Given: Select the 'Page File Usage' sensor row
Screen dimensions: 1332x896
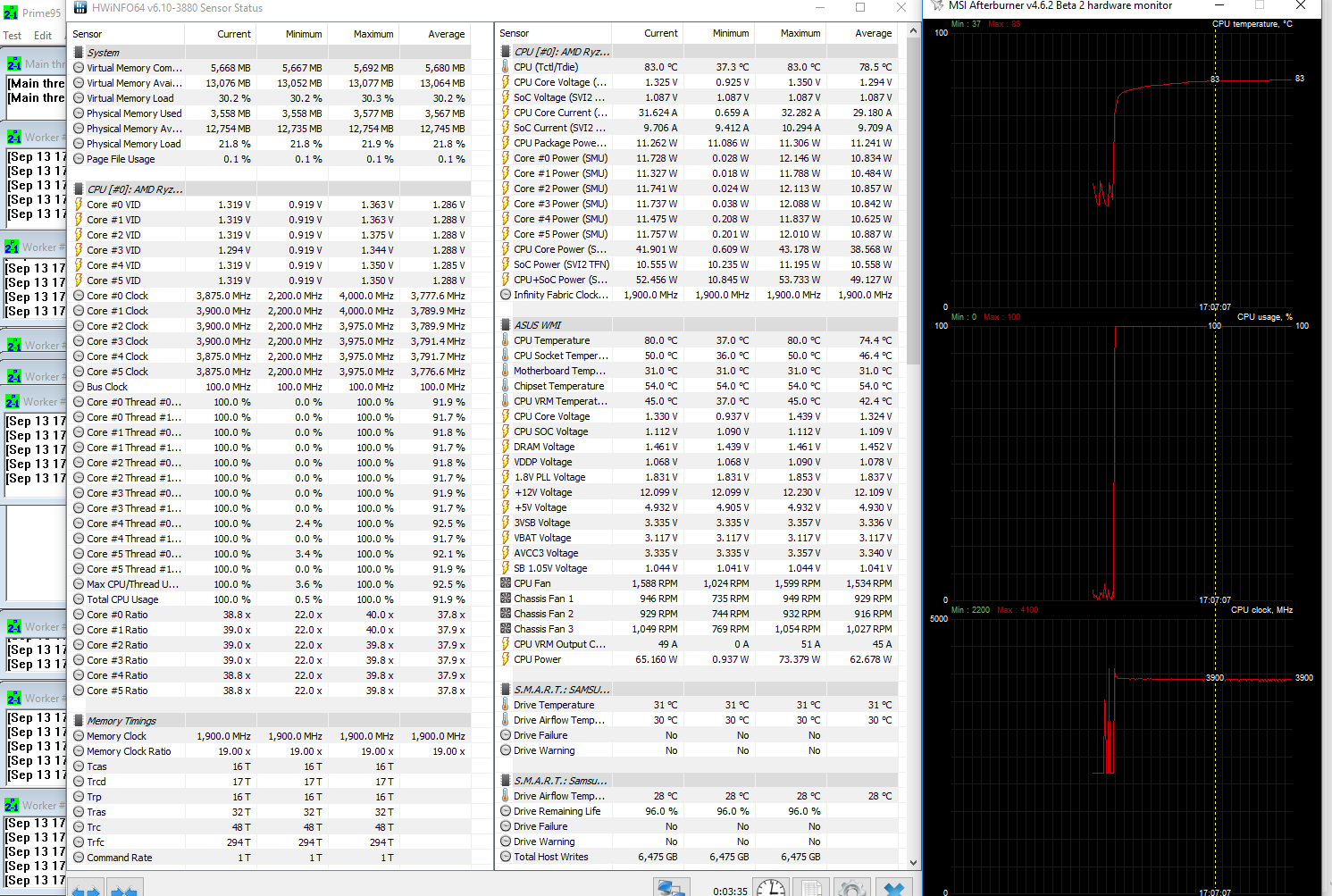Looking at the screenshot, I should tap(271, 159).
